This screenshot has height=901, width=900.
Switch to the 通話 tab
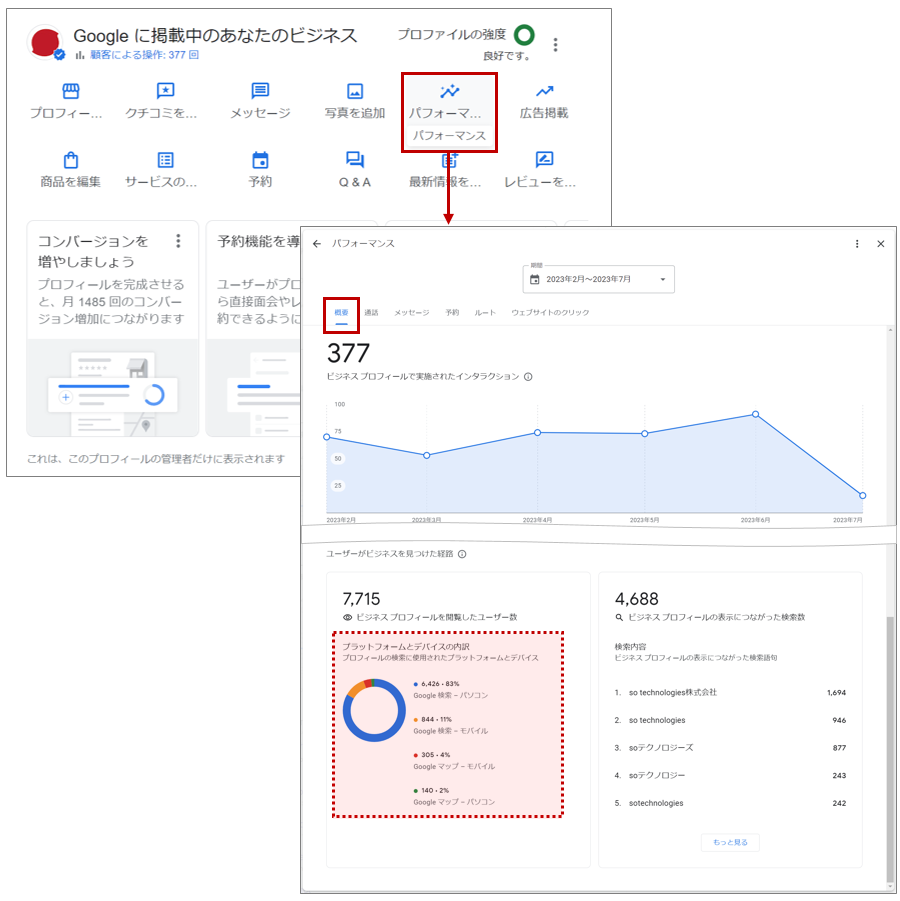click(371, 313)
